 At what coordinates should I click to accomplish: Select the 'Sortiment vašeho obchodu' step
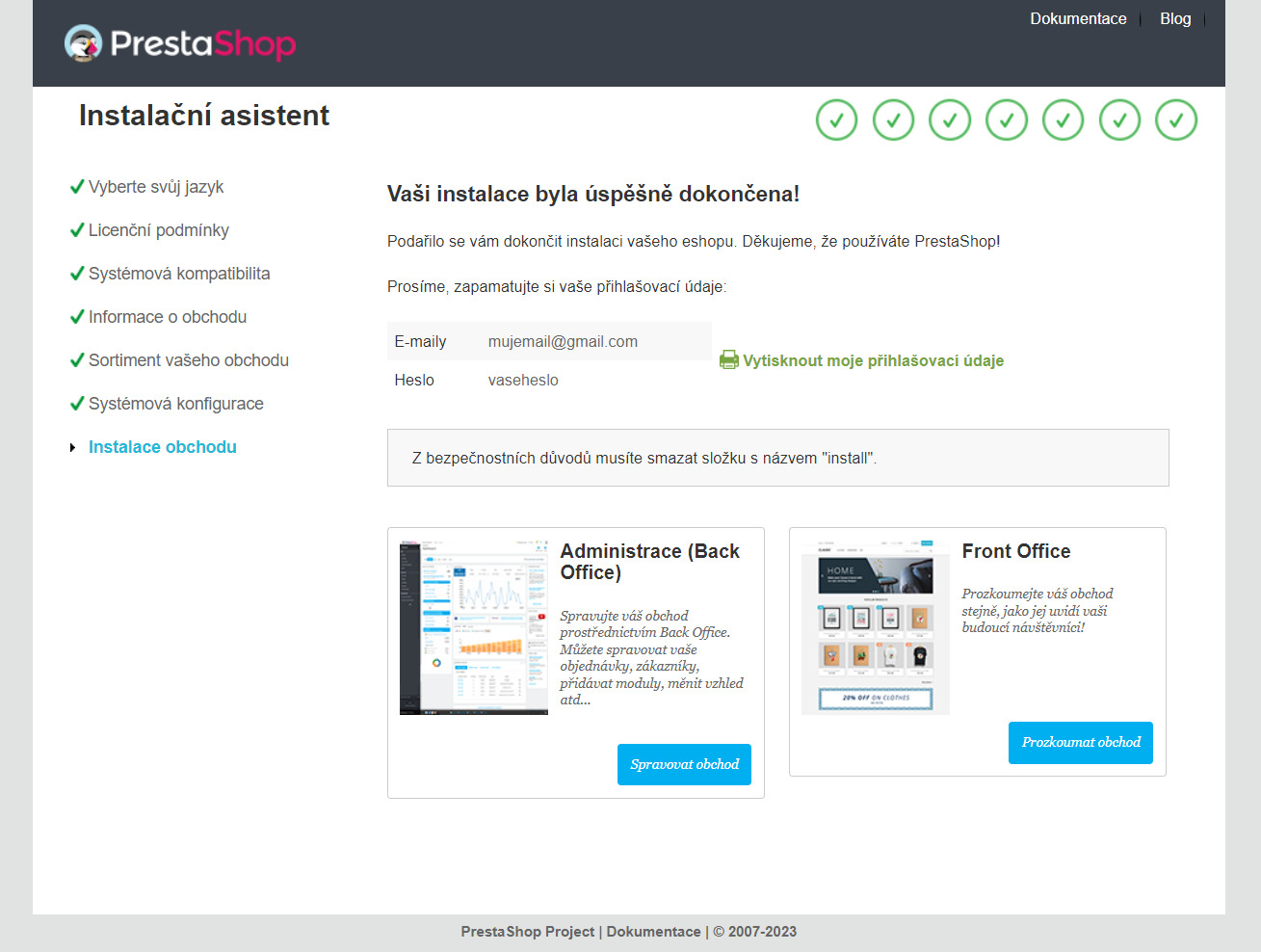click(189, 360)
